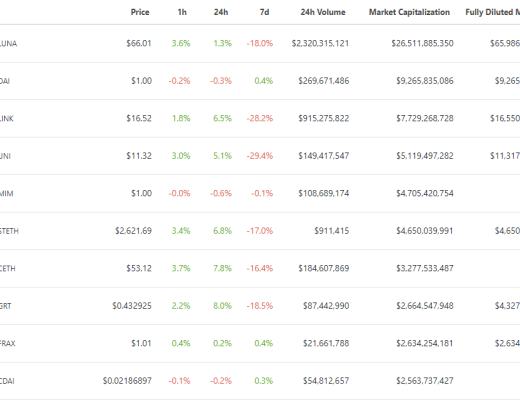Sort by 1h change column header

(x=182, y=12)
